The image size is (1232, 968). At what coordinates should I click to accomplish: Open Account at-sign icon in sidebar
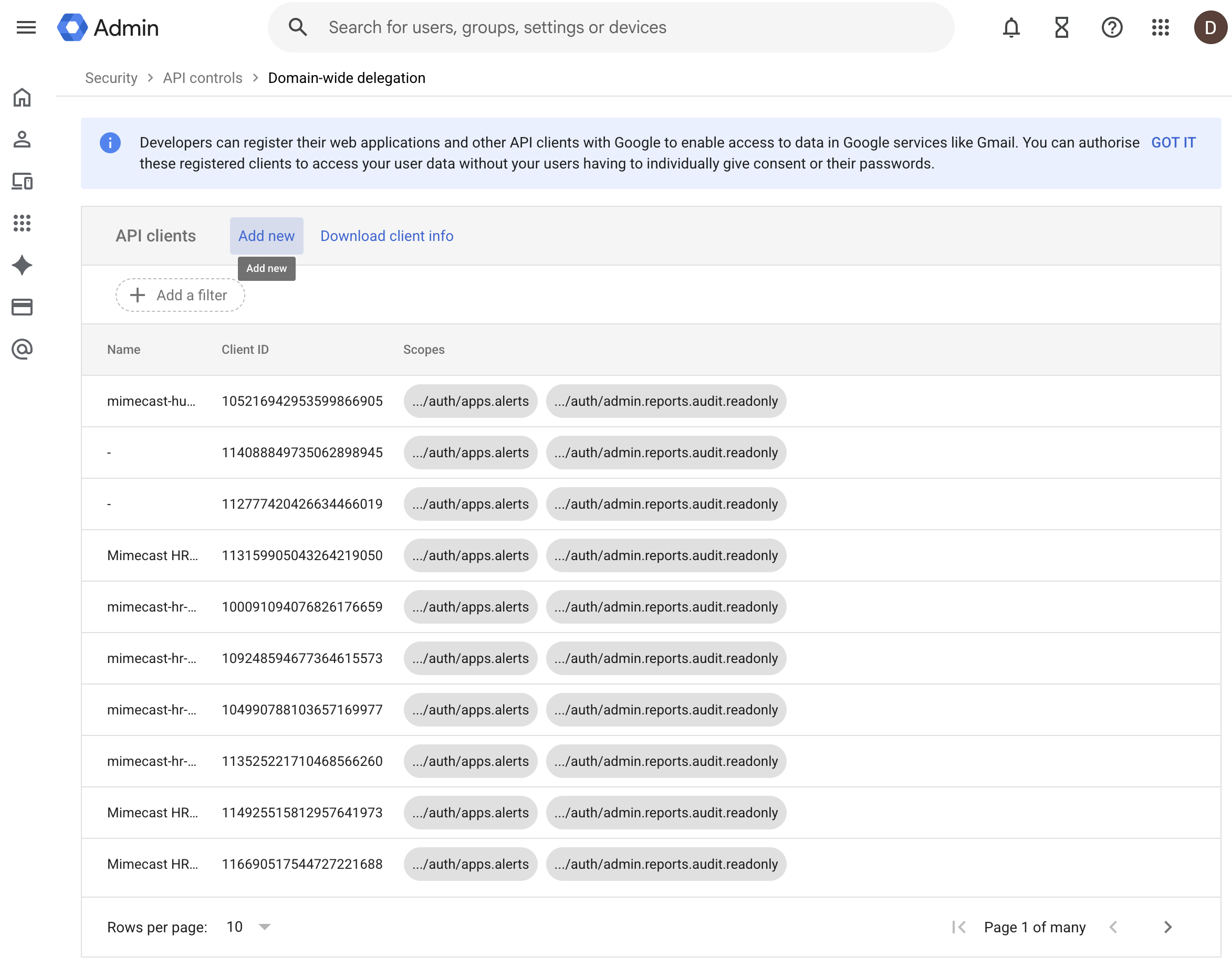(22, 349)
